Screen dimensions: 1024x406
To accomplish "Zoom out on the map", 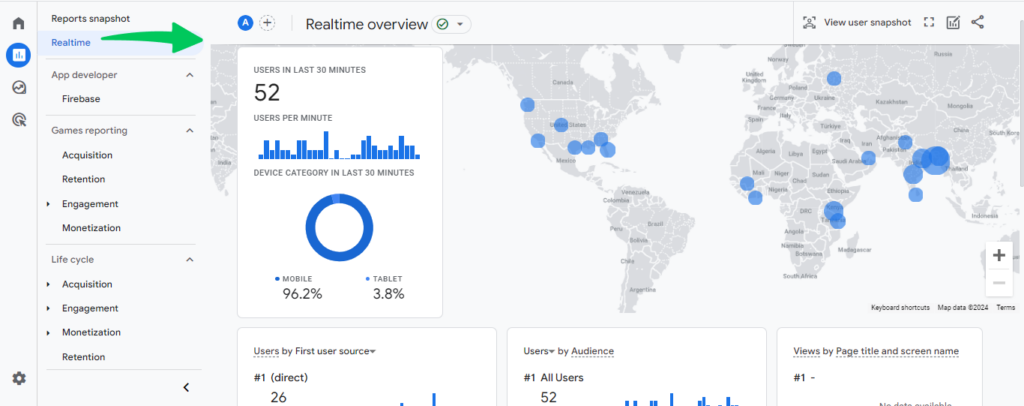I will (x=998, y=283).
